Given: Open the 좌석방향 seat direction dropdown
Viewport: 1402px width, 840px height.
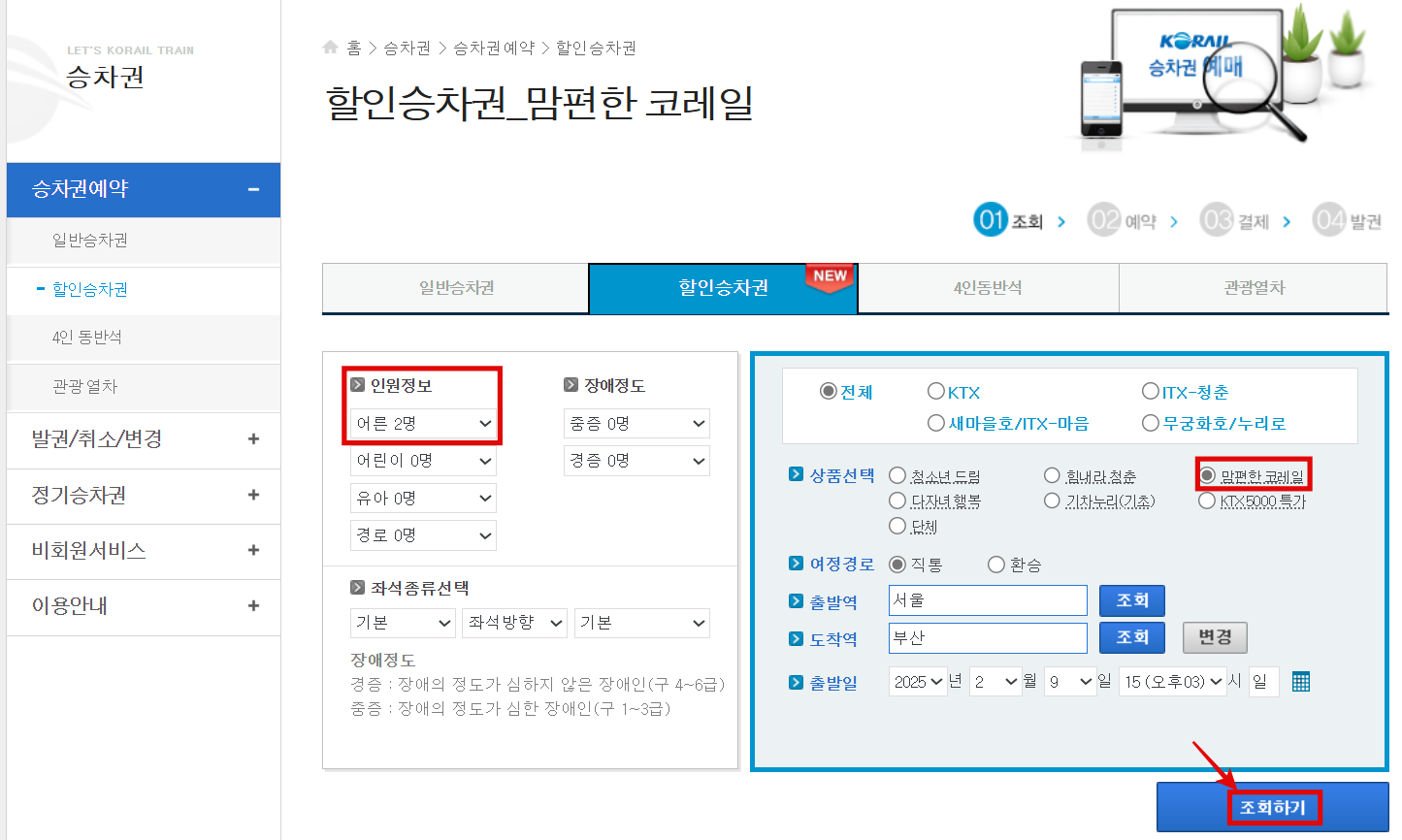Looking at the screenshot, I should coord(514,623).
